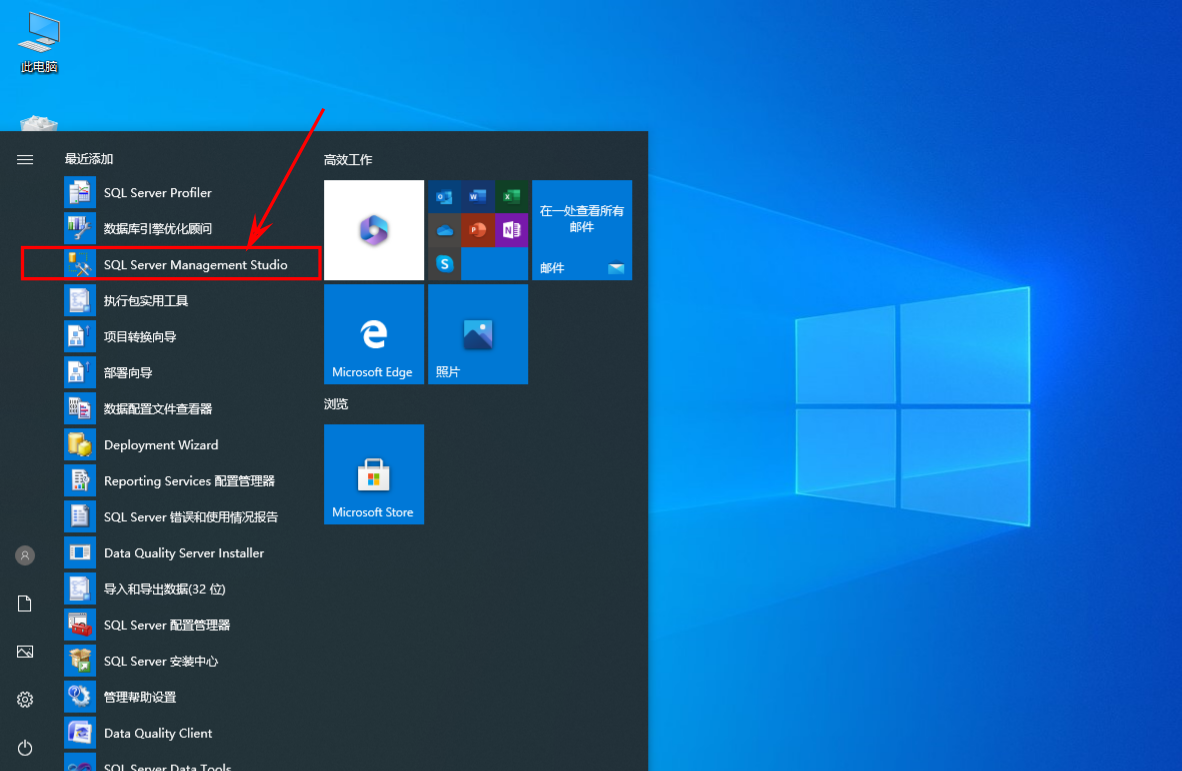Open 项目转换向导 entry

tap(187, 337)
